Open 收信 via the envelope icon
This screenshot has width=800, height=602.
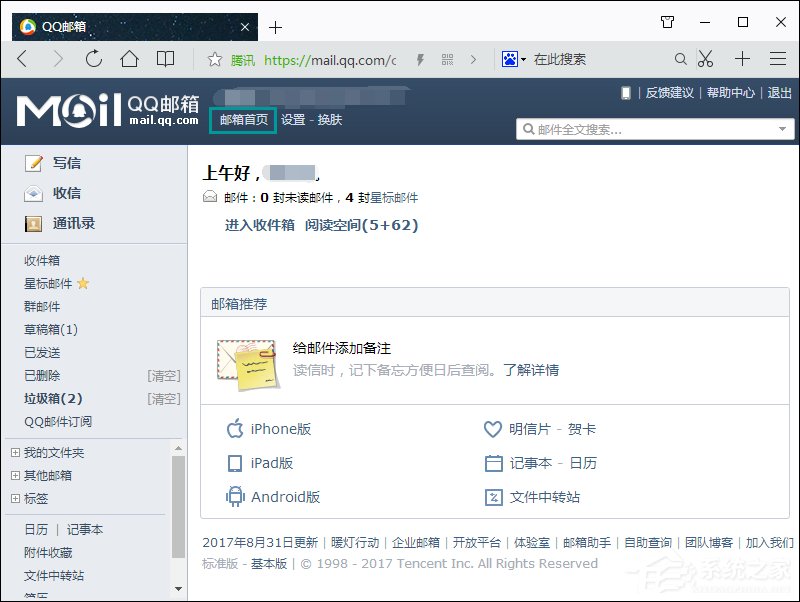[x=34, y=193]
